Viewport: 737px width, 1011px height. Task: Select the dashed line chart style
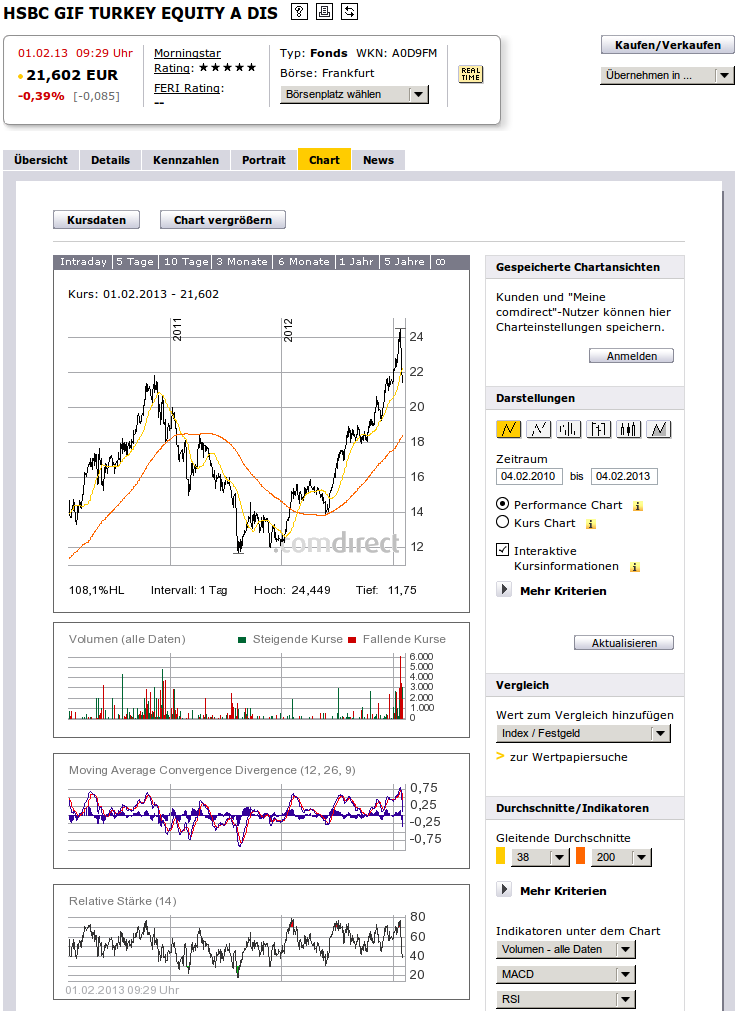coord(538,429)
